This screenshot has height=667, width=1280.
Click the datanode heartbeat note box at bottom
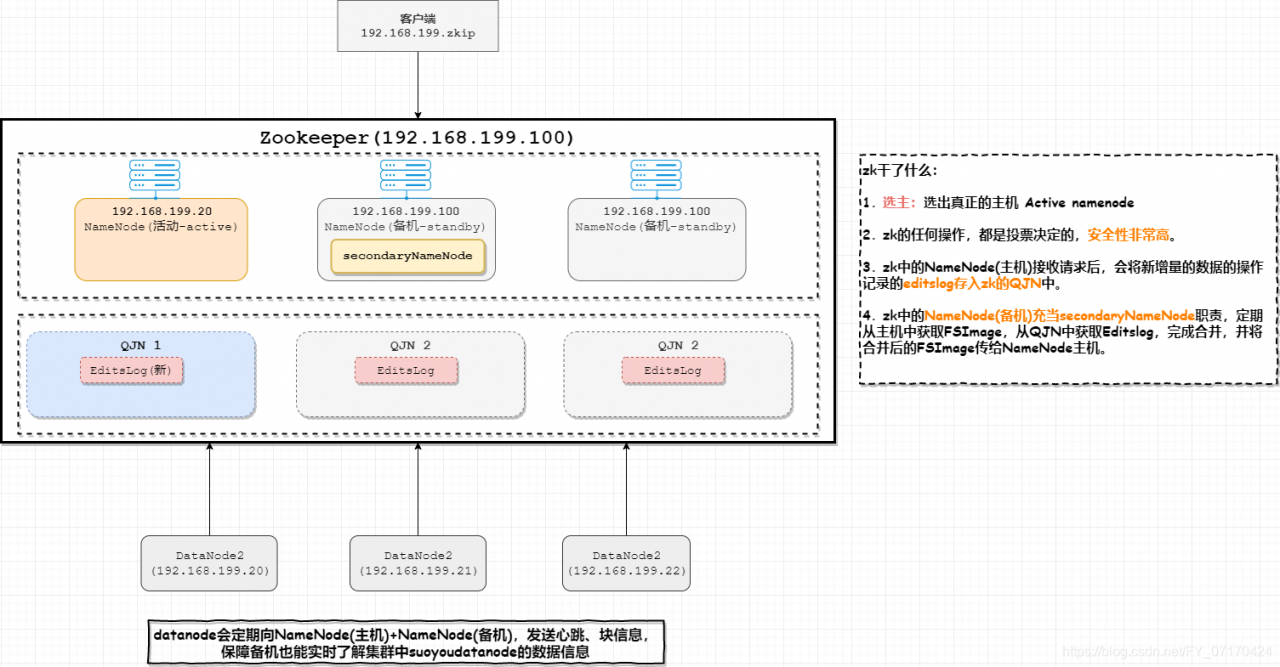[x=406, y=643]
